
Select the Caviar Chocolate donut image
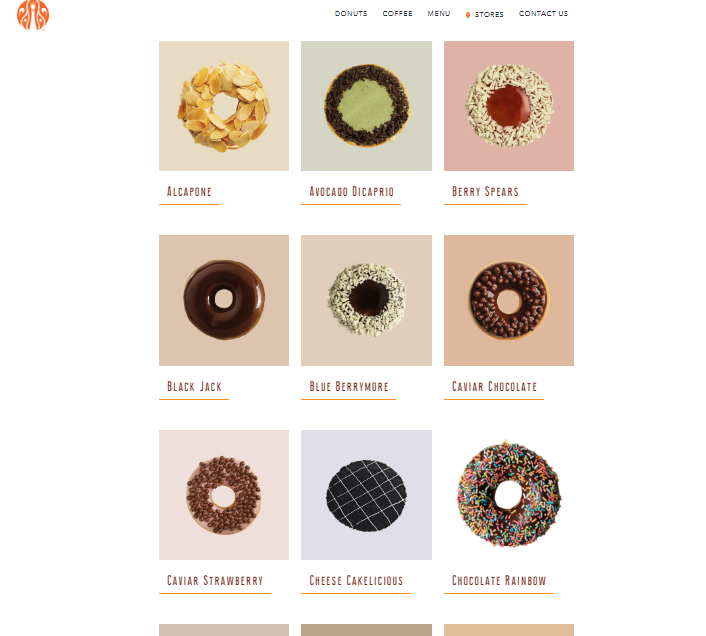[509, 300]
